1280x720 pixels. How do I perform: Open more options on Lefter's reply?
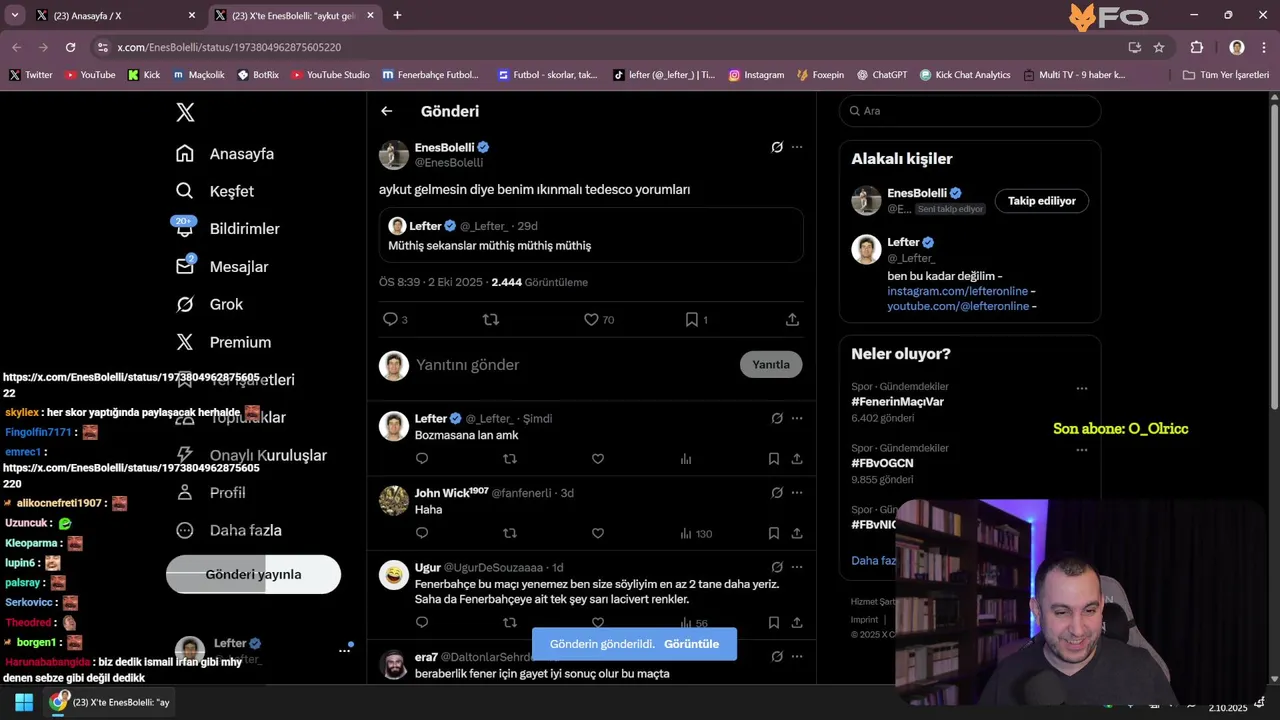pyautogui.click(x=797, y=418)
